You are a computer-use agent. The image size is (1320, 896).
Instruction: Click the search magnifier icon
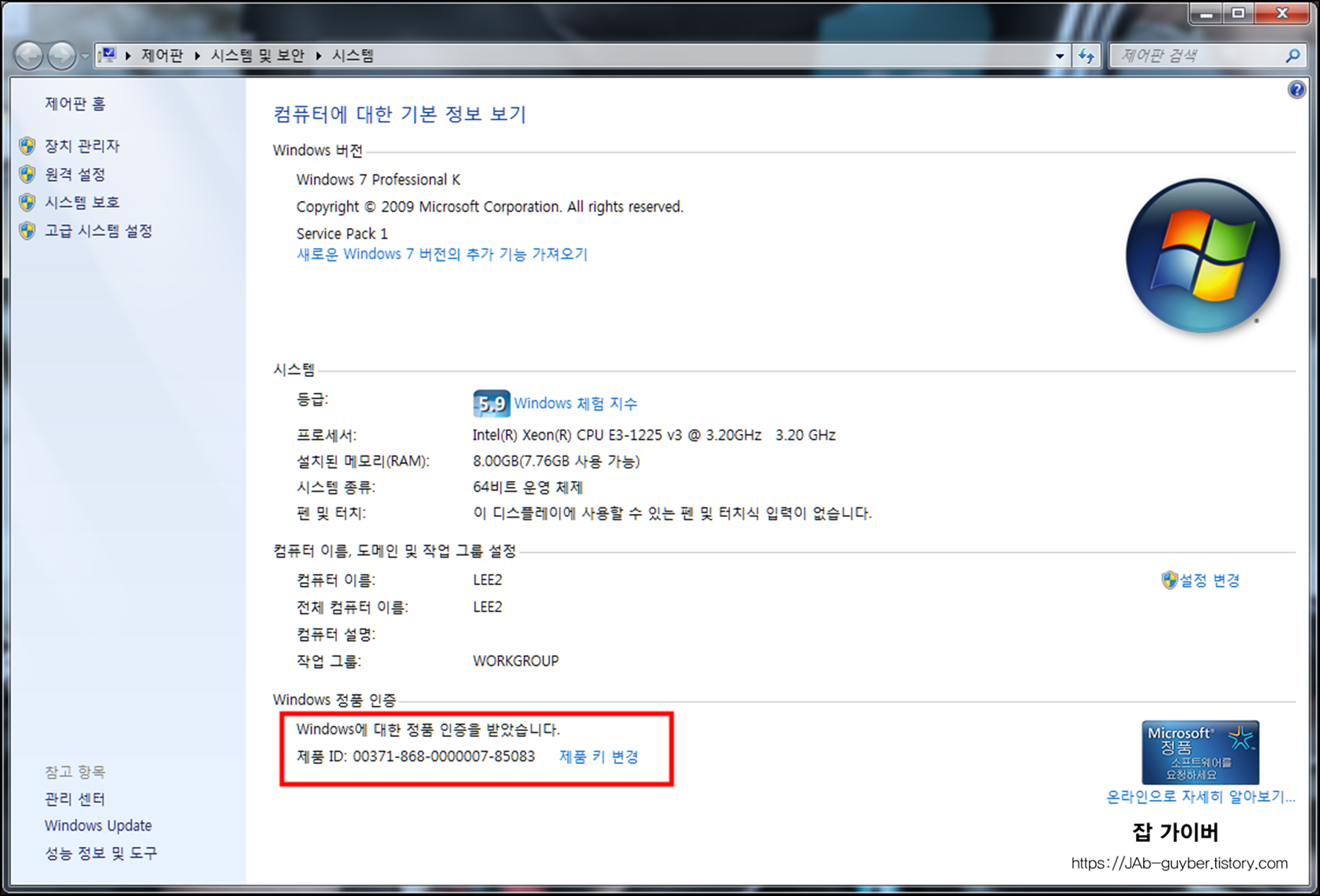[x=1293, y=56]
